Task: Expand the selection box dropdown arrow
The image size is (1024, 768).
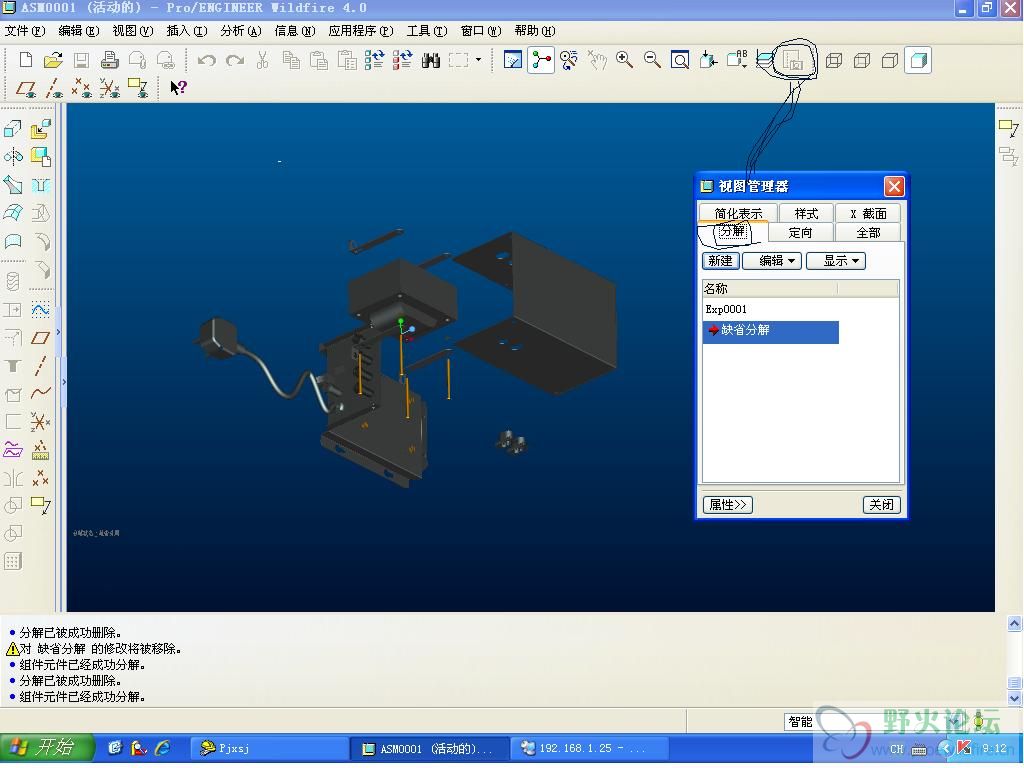Action: (x=479, y=61)
